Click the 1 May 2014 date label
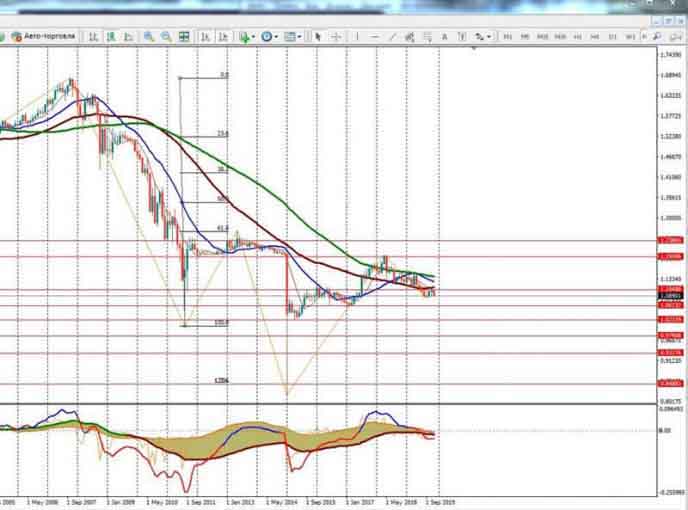 281,501
